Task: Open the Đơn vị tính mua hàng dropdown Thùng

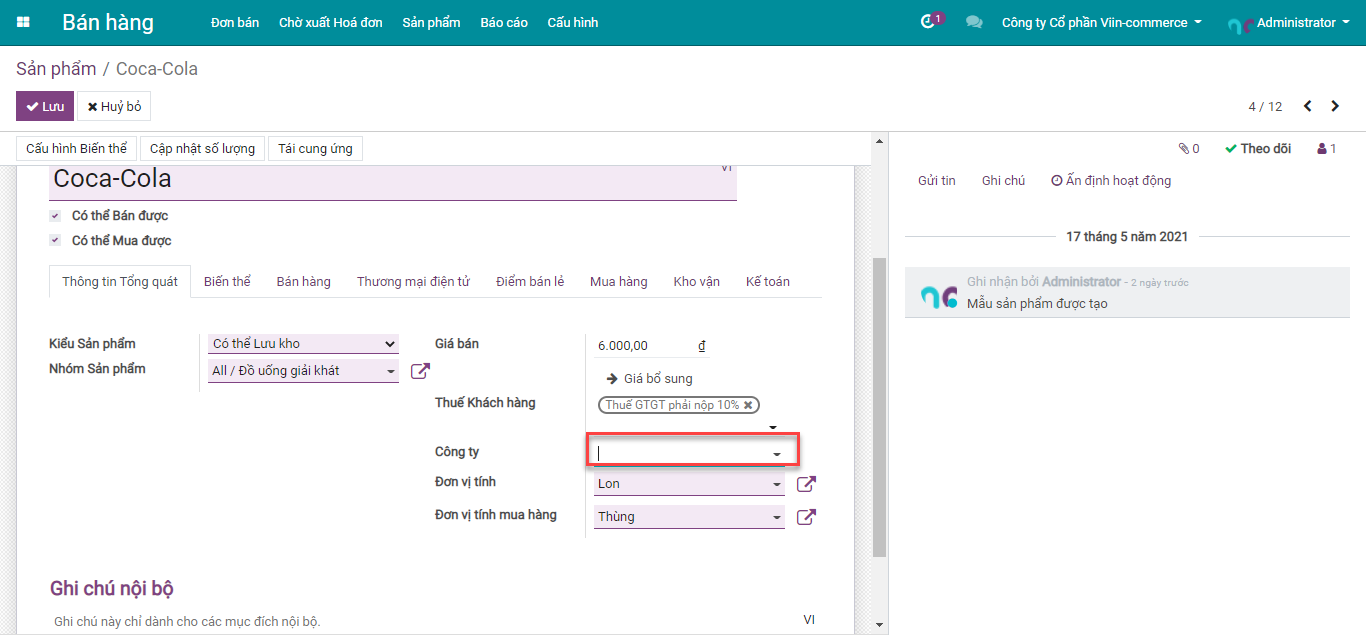Action: pyautogui.click(x=689, y=517)
